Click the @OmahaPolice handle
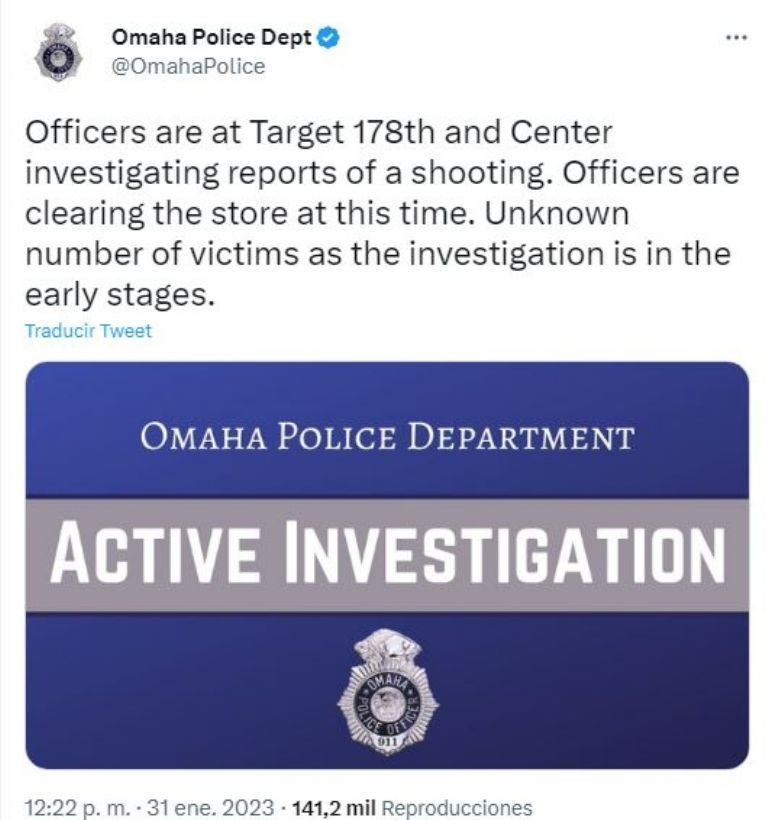 click(x=188, y=66)
